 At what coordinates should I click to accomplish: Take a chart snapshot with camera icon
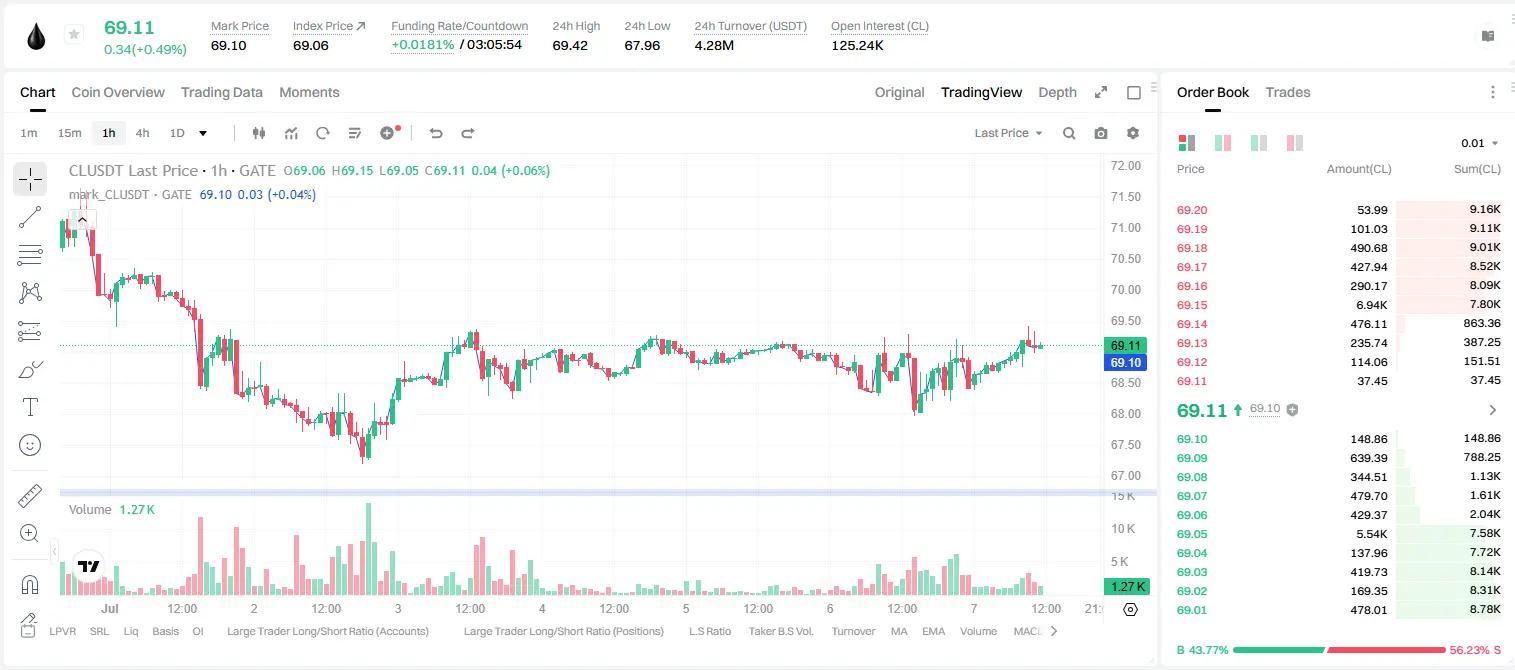click(1101, 133)
